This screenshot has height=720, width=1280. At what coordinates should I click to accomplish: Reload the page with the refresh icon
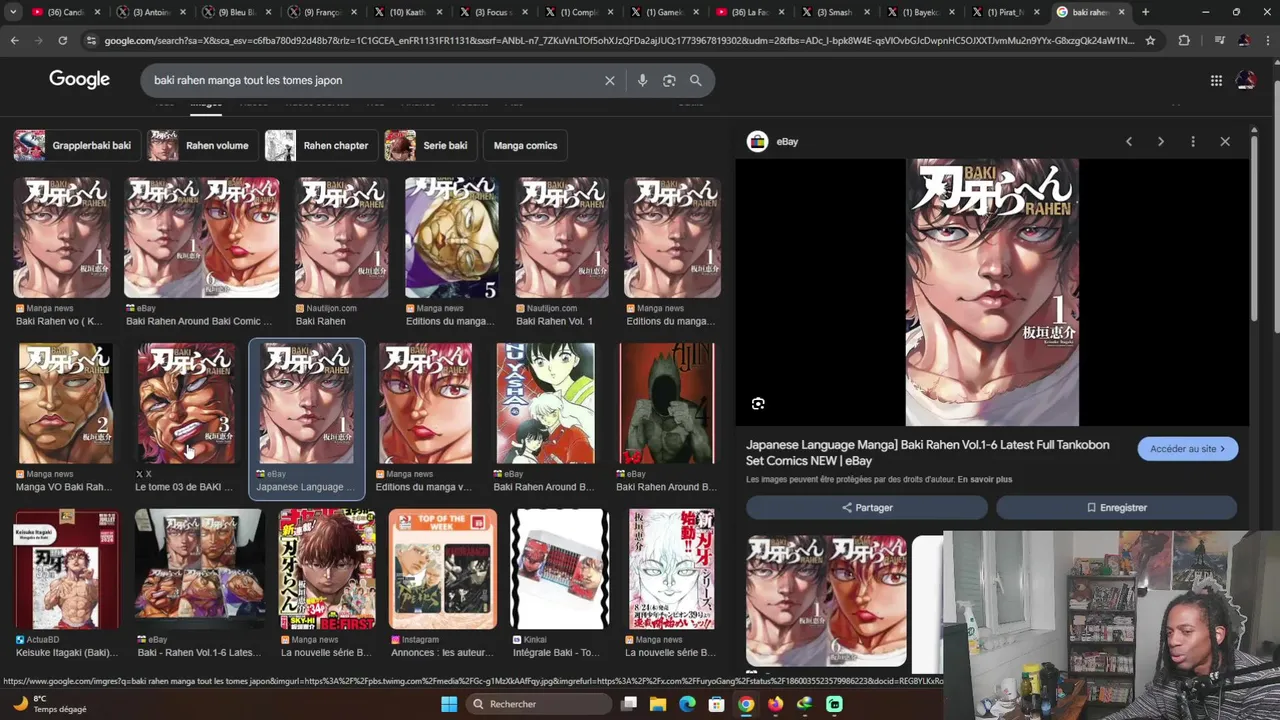[62, 40]
